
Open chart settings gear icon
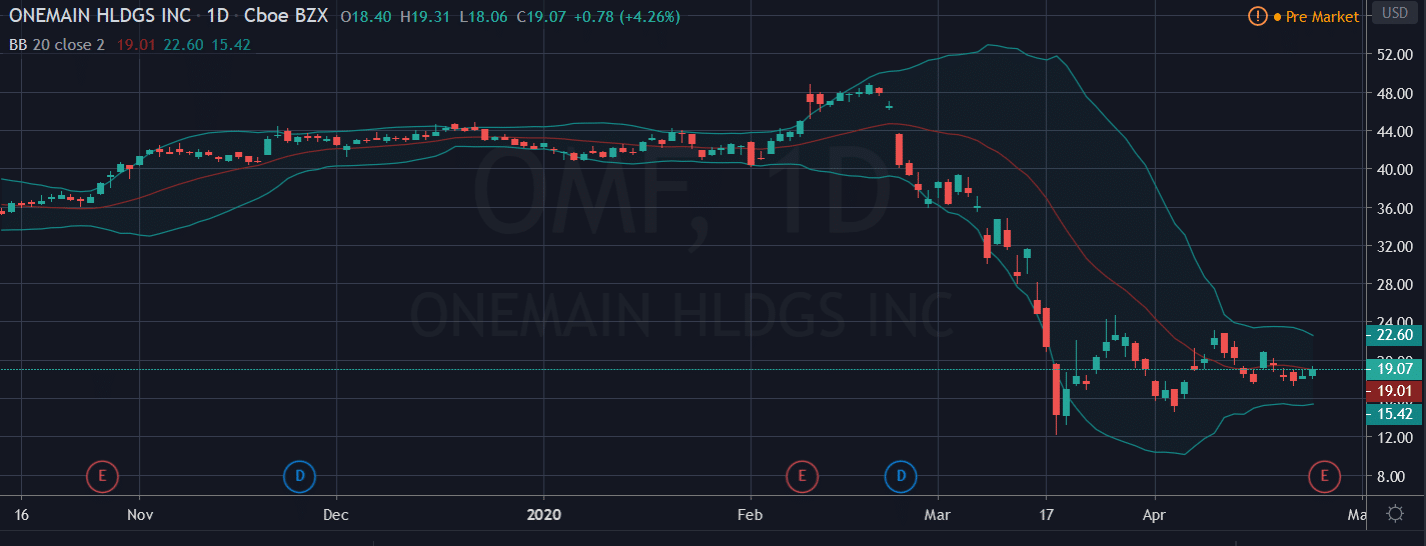click(1395, 514)
